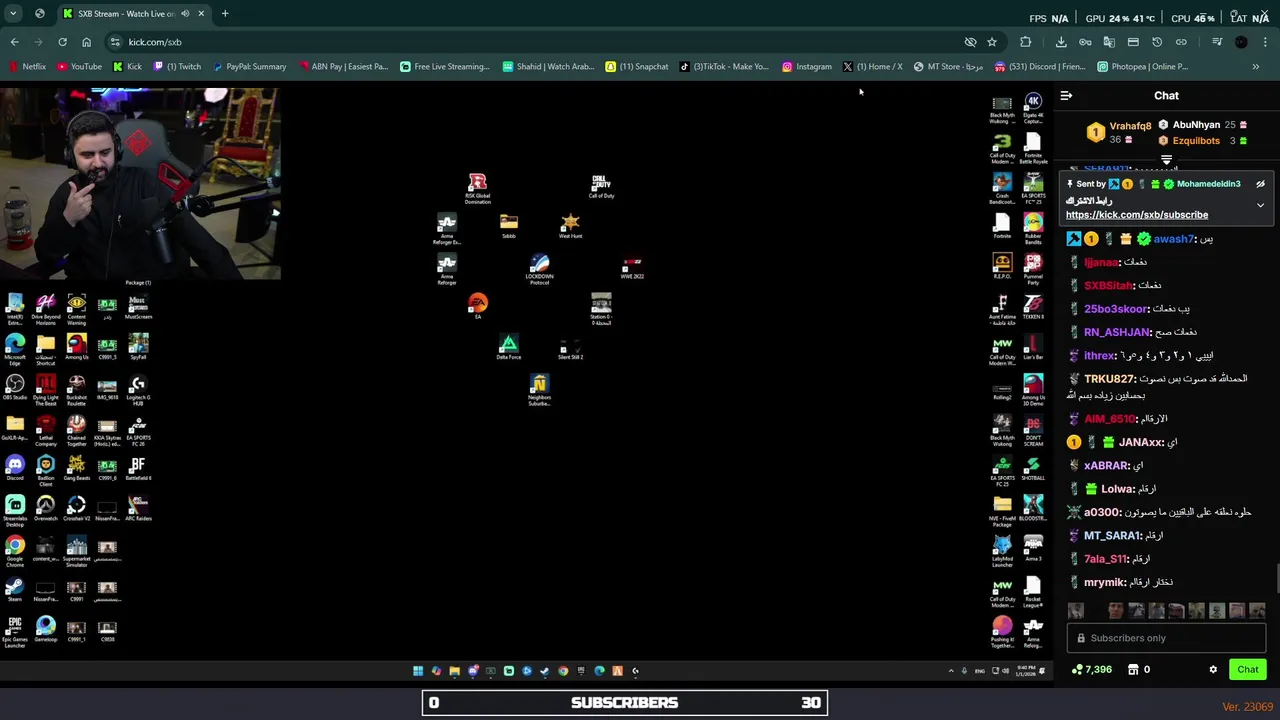Launch the Call of Duty shortcut in the stream
The width and height of the screenshot is (1280, 720).
[x=601, y=186]
